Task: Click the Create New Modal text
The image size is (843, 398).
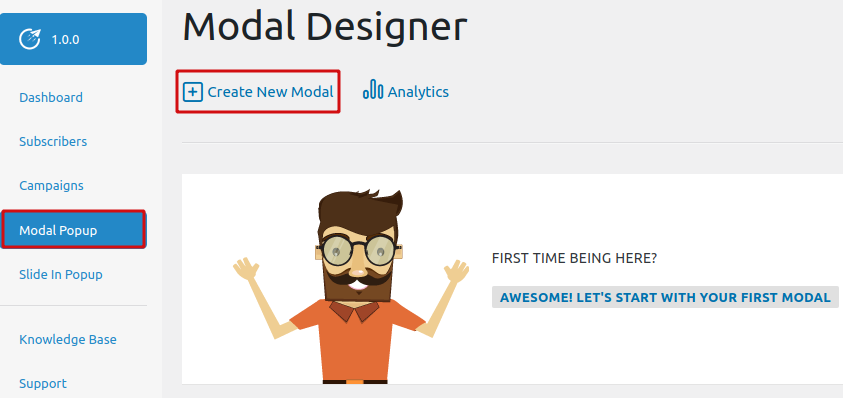Action: pos(270,92)
